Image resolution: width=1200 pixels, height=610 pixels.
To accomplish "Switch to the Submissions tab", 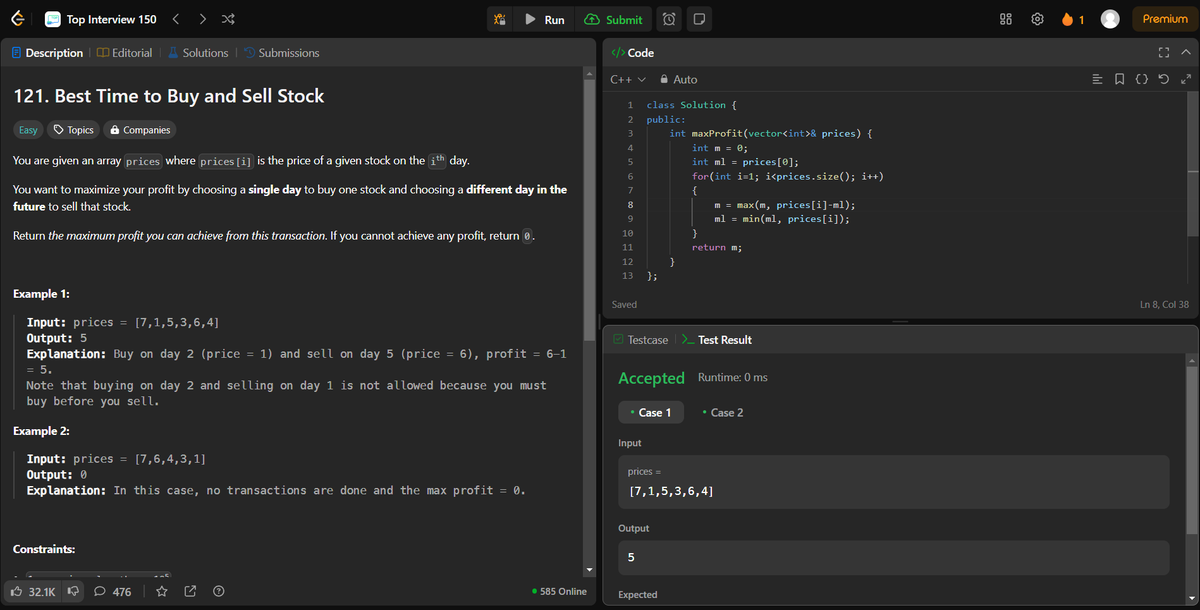I will pyautogui.click(x=281, y=53).
